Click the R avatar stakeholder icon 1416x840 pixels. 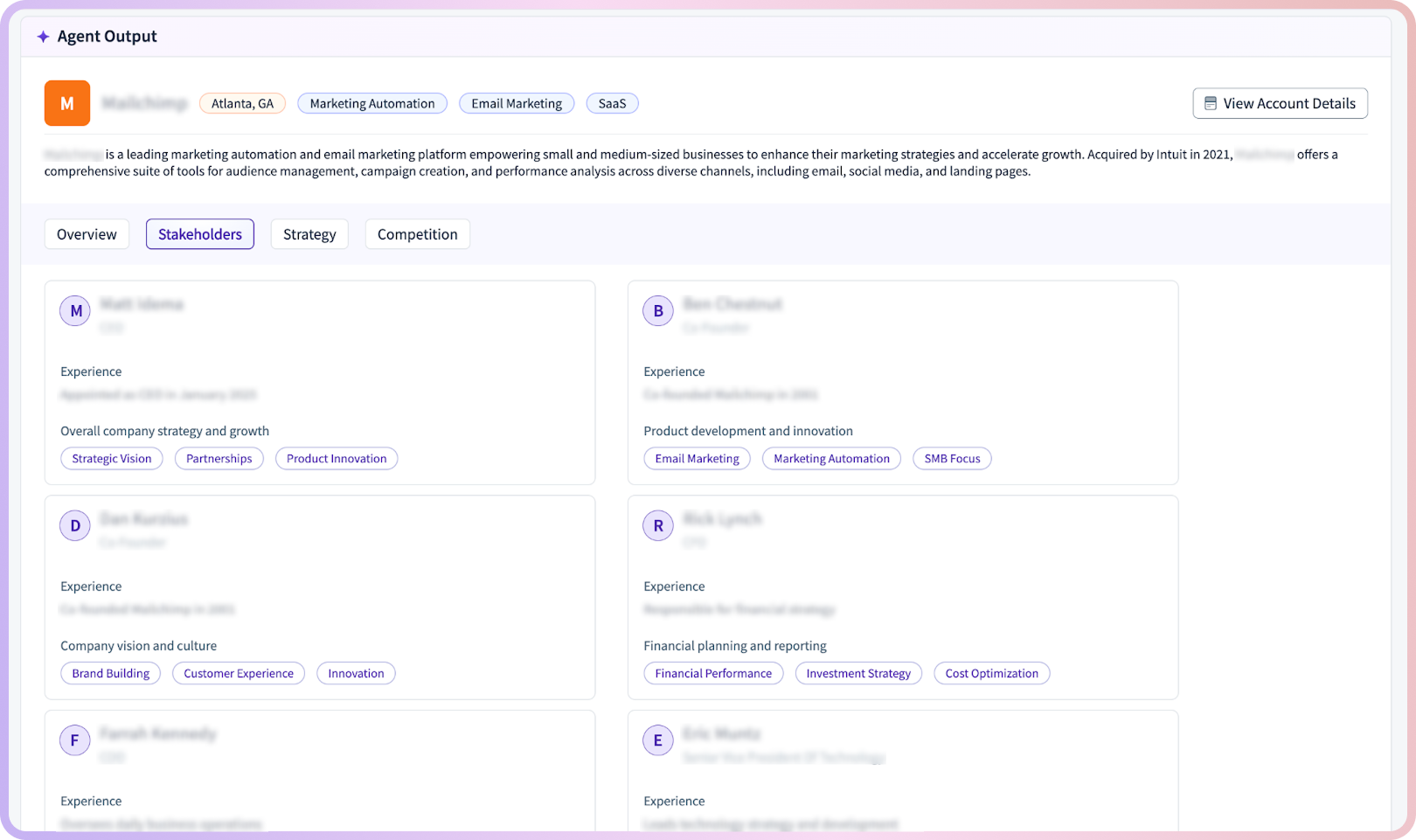click(x=658, y=526)
